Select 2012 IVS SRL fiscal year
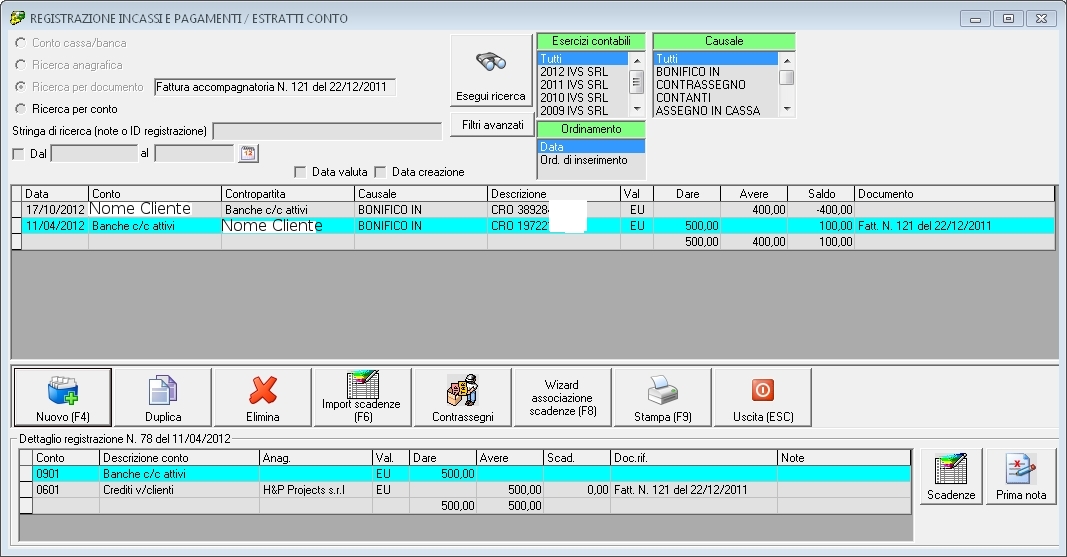The height and width of the screenshot is (557, 1067). click(582, 72)
